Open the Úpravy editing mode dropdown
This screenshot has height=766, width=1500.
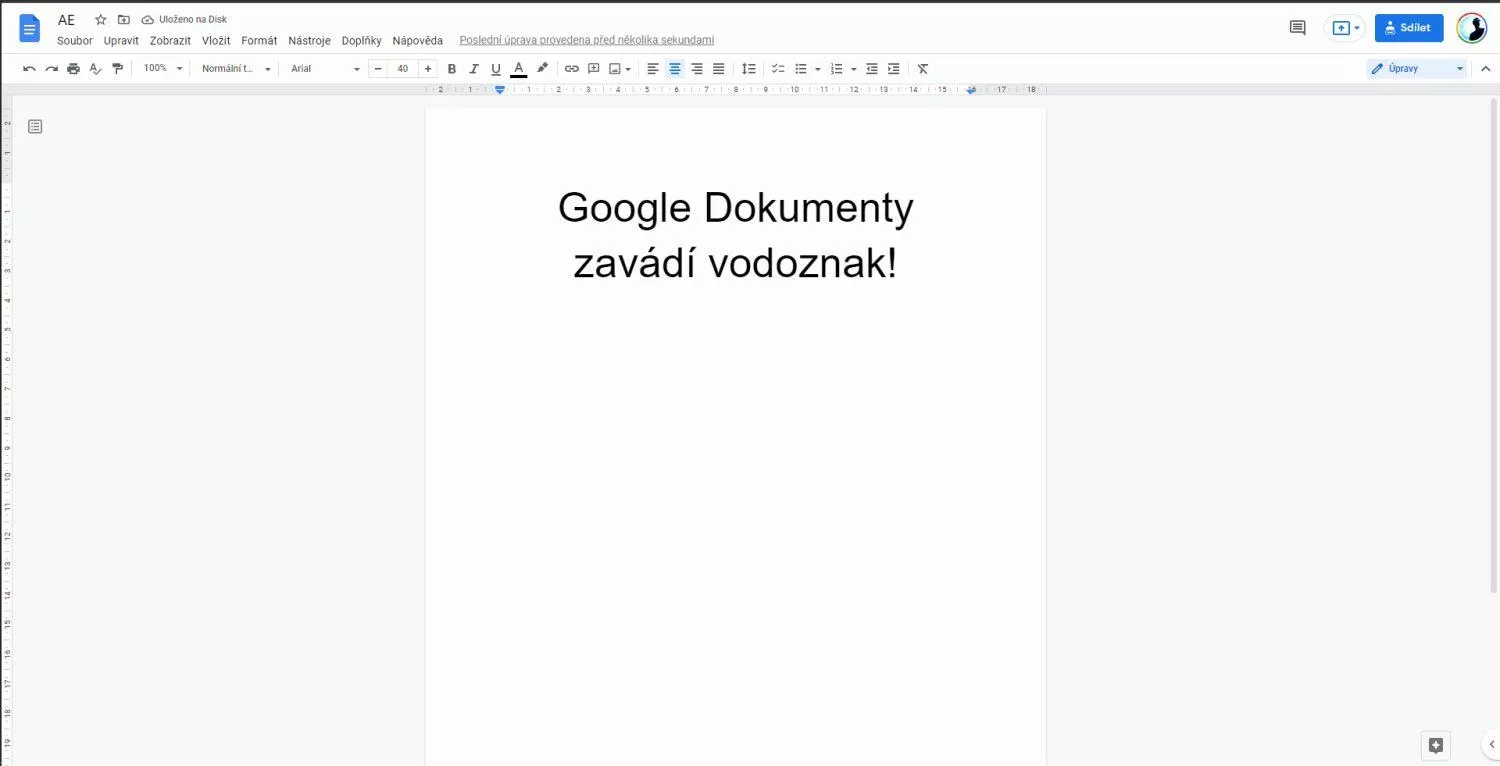click(x=1417, y=69)
